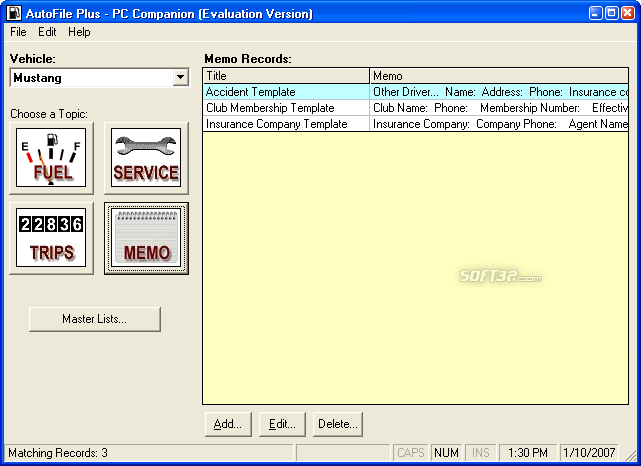This screenshot has width=641, height=466.
Task: Select the Club Membership Template row
Action: coord(415,108)
